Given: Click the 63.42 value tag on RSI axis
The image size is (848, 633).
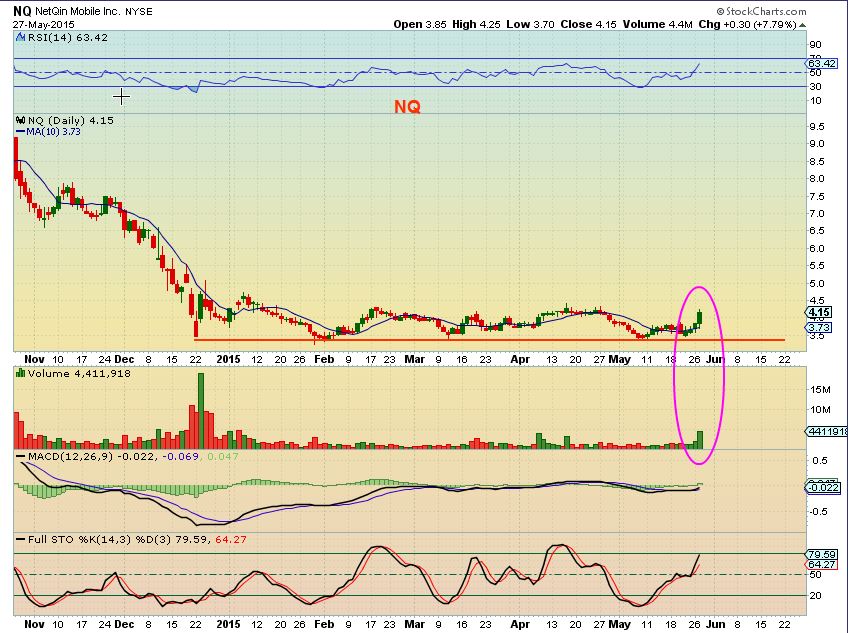Looking at the screenshot, I should (822, 63).
